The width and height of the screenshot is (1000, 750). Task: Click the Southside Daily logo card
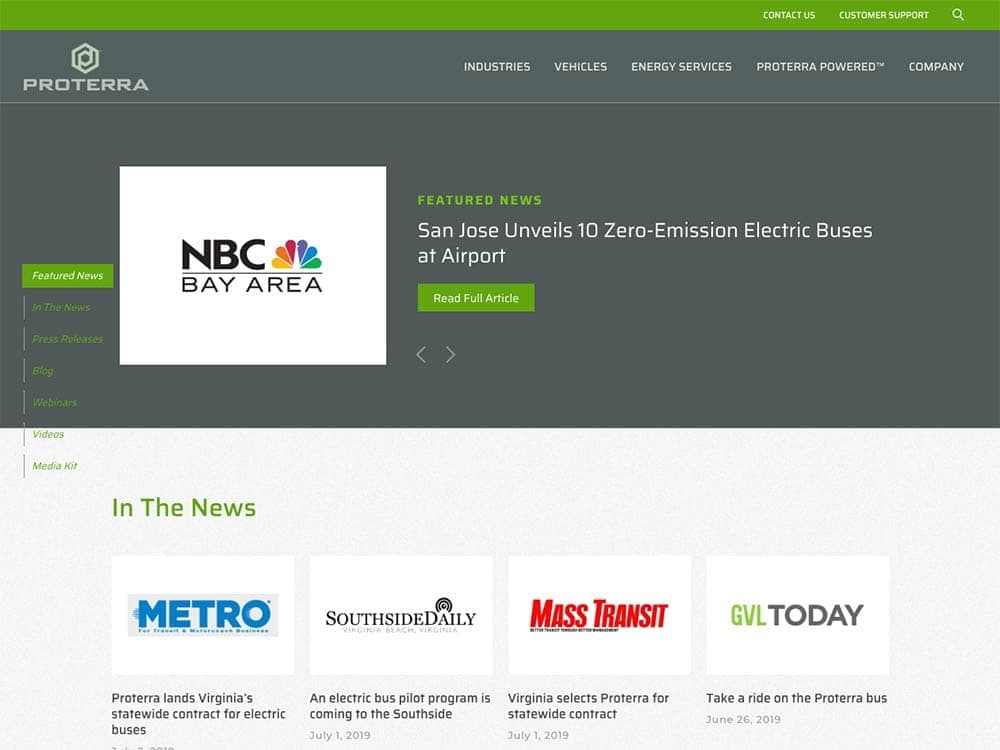tap(401, 615)
